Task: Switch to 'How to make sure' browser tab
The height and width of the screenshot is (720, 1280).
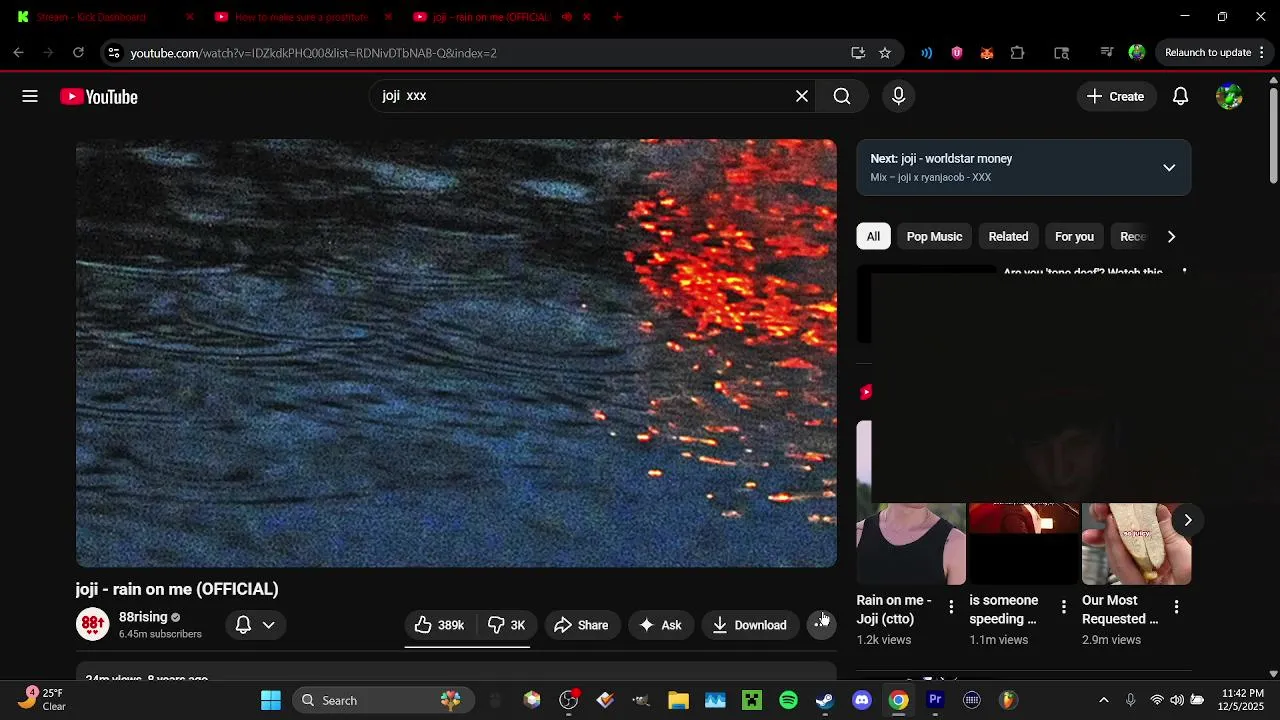Action: click(x=300, y=17)
